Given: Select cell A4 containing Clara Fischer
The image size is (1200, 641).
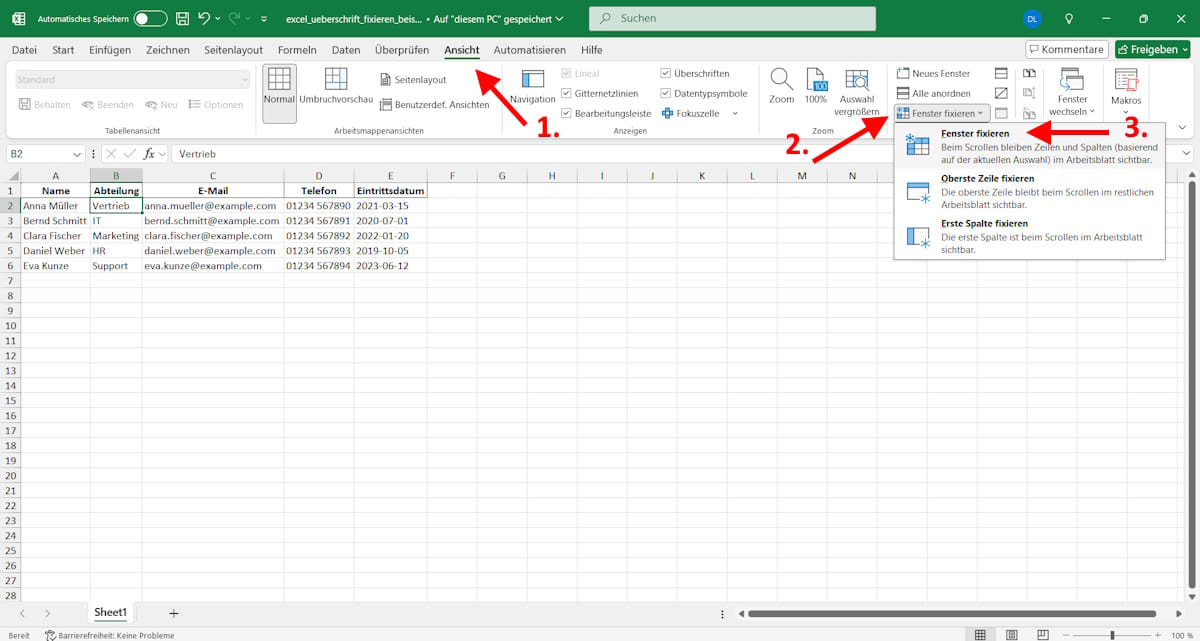Looking at the screenshot, I should (55, 235).
